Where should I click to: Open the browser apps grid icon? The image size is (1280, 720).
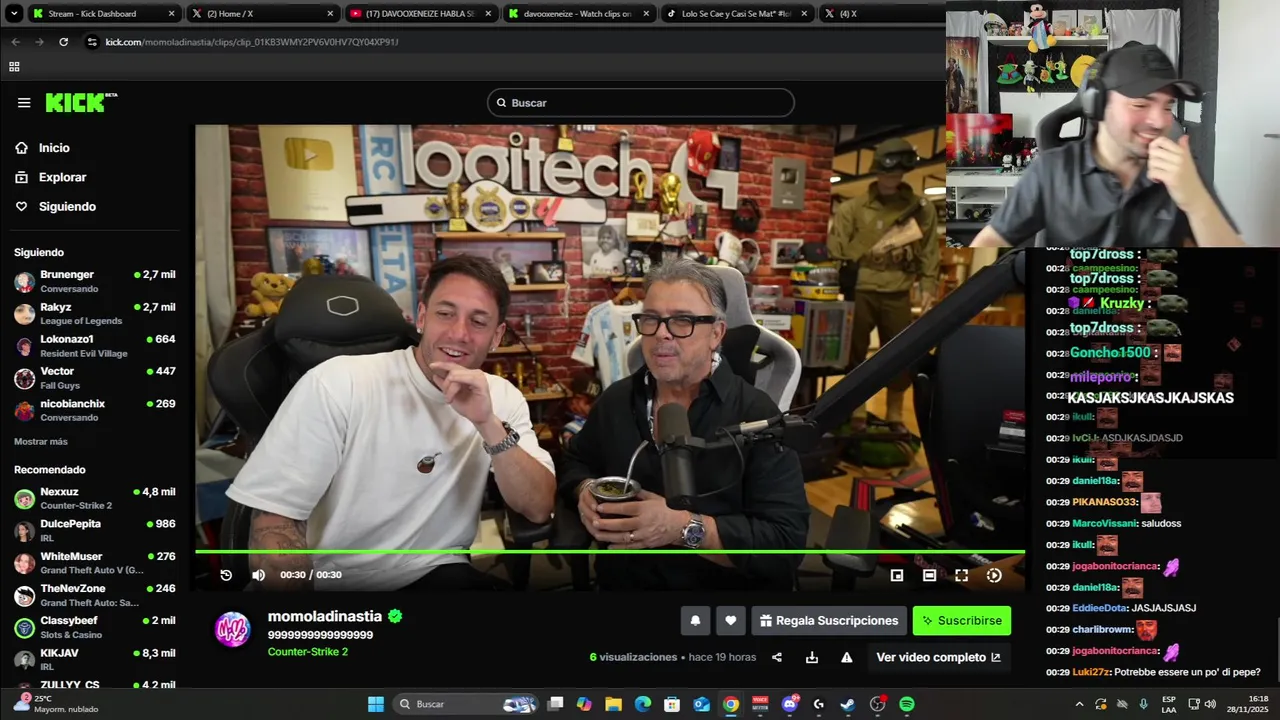coord(14,67)
